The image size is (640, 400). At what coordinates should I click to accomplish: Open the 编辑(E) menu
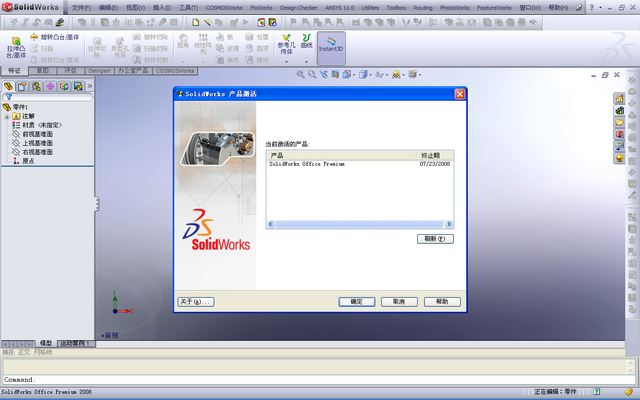pyautogui.click(x=108, y=8)
